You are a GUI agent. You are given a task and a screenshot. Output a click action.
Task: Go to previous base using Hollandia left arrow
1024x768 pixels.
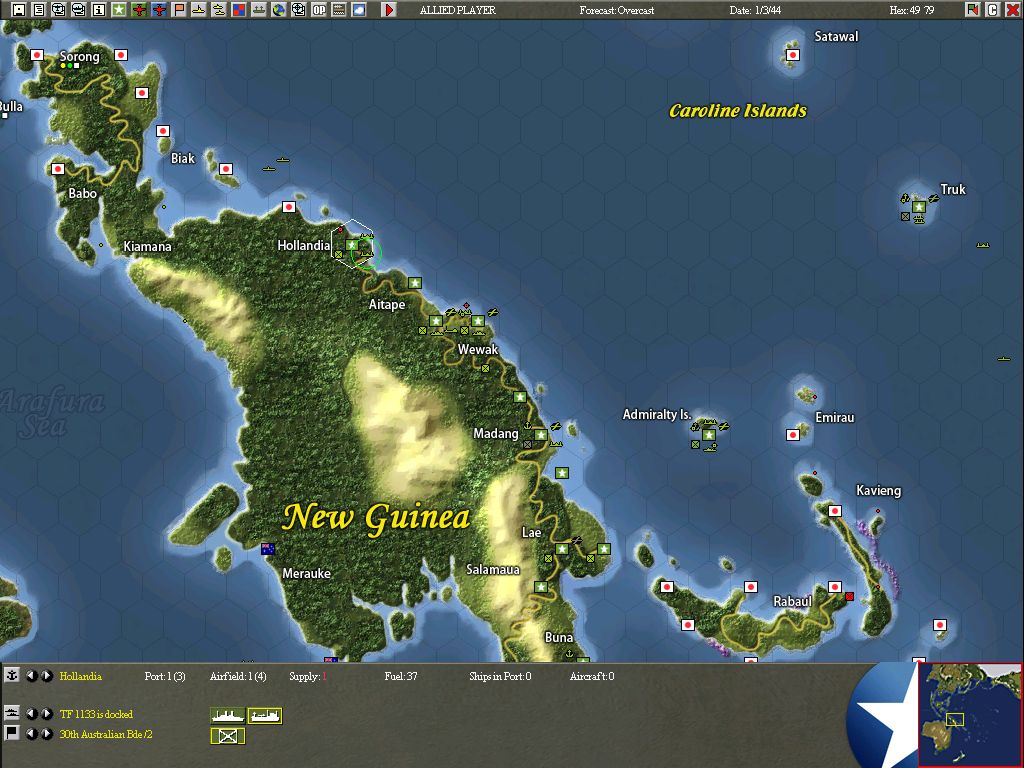[31, 676]
